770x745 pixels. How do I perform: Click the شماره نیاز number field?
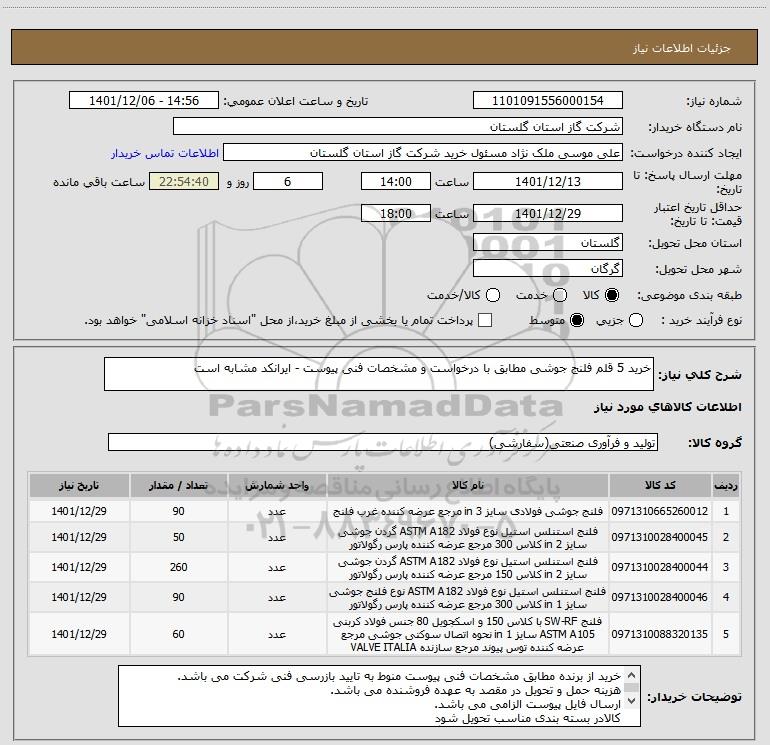[548, 101]
